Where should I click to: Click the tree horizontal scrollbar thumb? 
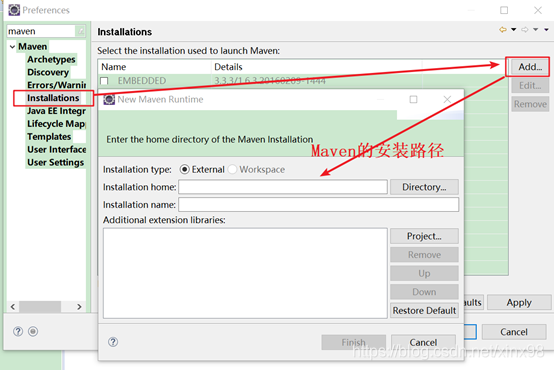point(40,306)
